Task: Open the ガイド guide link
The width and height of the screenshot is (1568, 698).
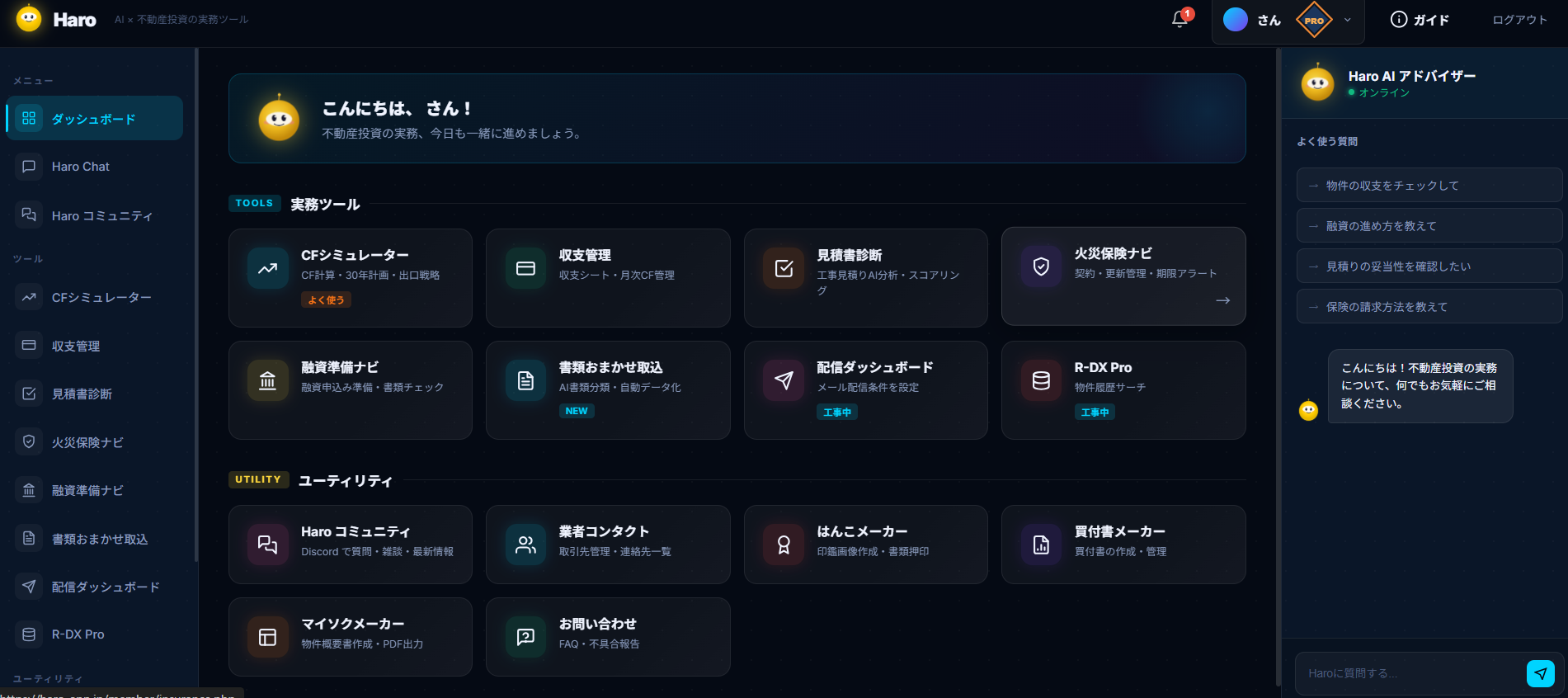Action: (1420, 20)
